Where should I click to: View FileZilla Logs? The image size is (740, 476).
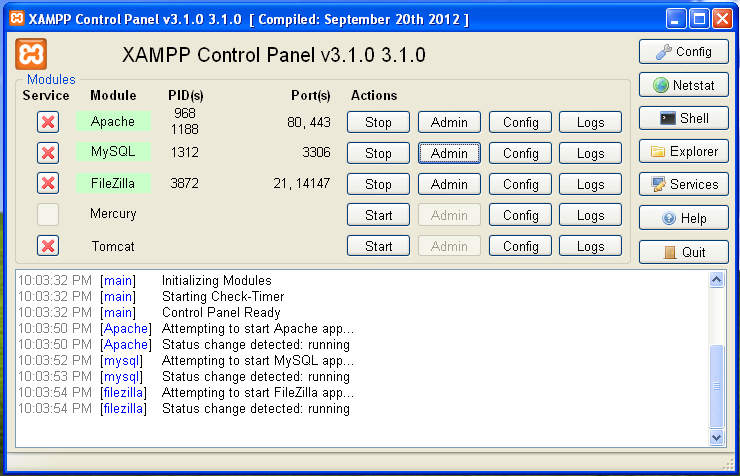590,184
